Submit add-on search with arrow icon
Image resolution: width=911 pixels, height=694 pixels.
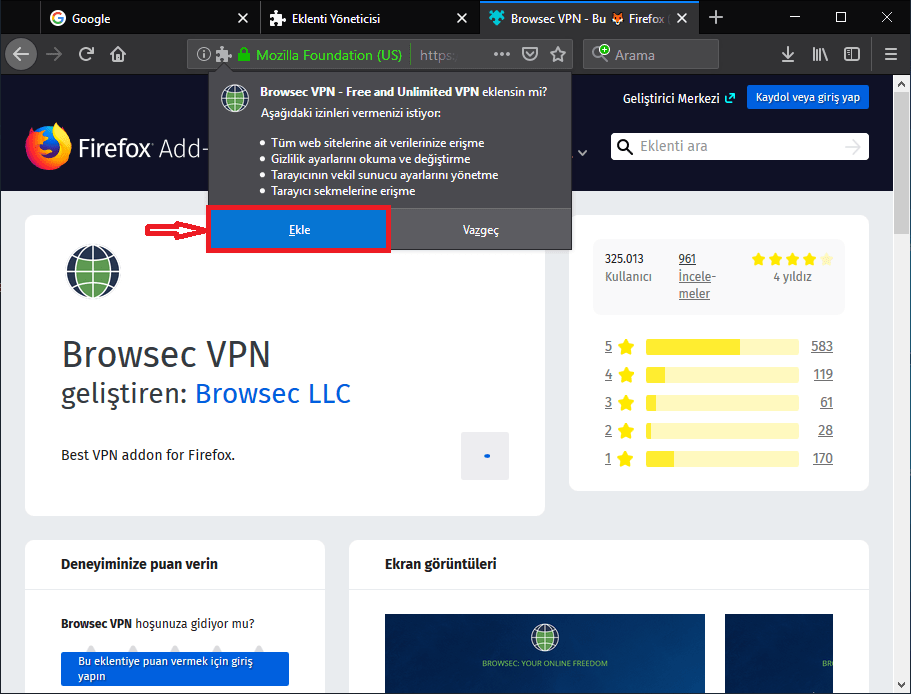[852, 146]
